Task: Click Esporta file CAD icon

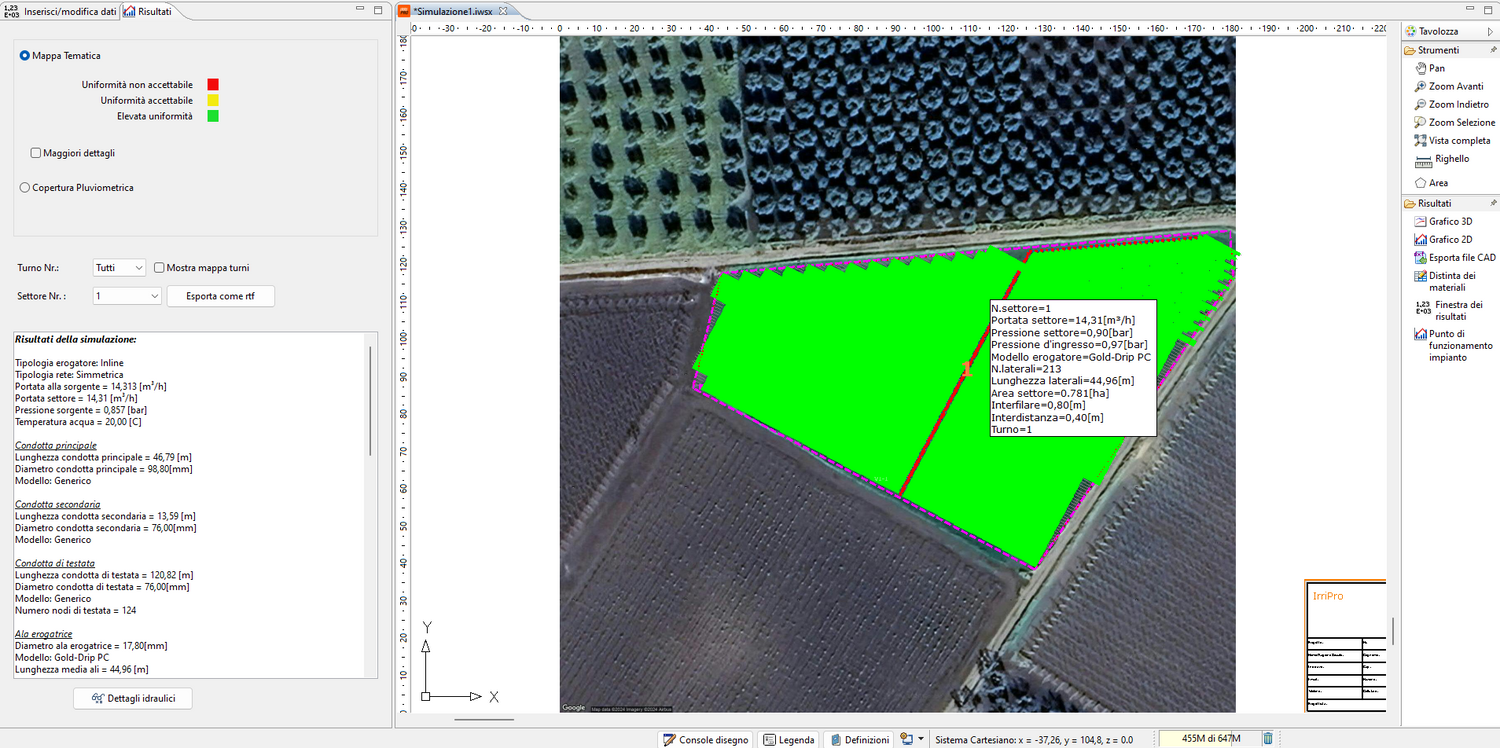Action: (1421, 258)
